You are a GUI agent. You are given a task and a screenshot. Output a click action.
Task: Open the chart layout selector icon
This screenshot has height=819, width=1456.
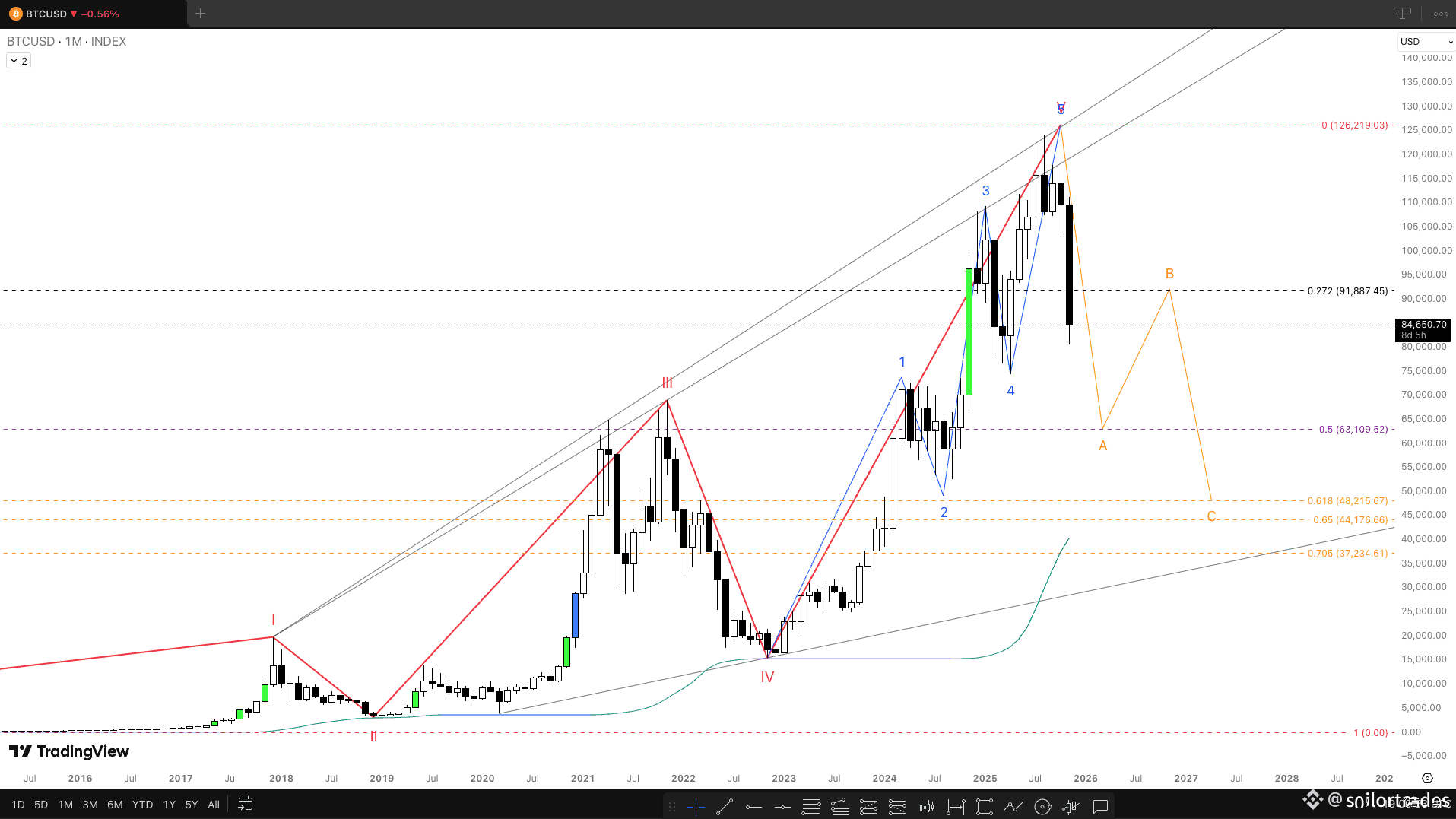1402,13
